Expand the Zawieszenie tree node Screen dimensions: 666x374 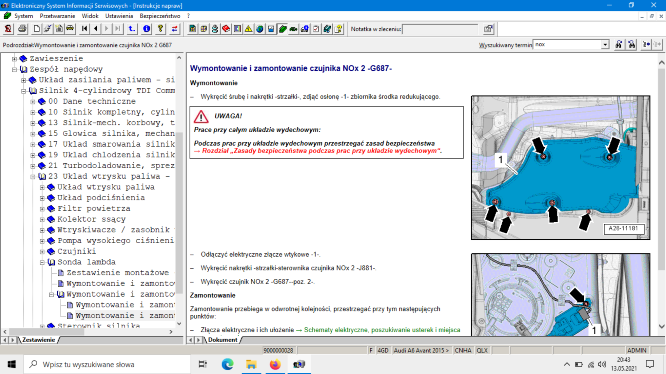(14, 59)
